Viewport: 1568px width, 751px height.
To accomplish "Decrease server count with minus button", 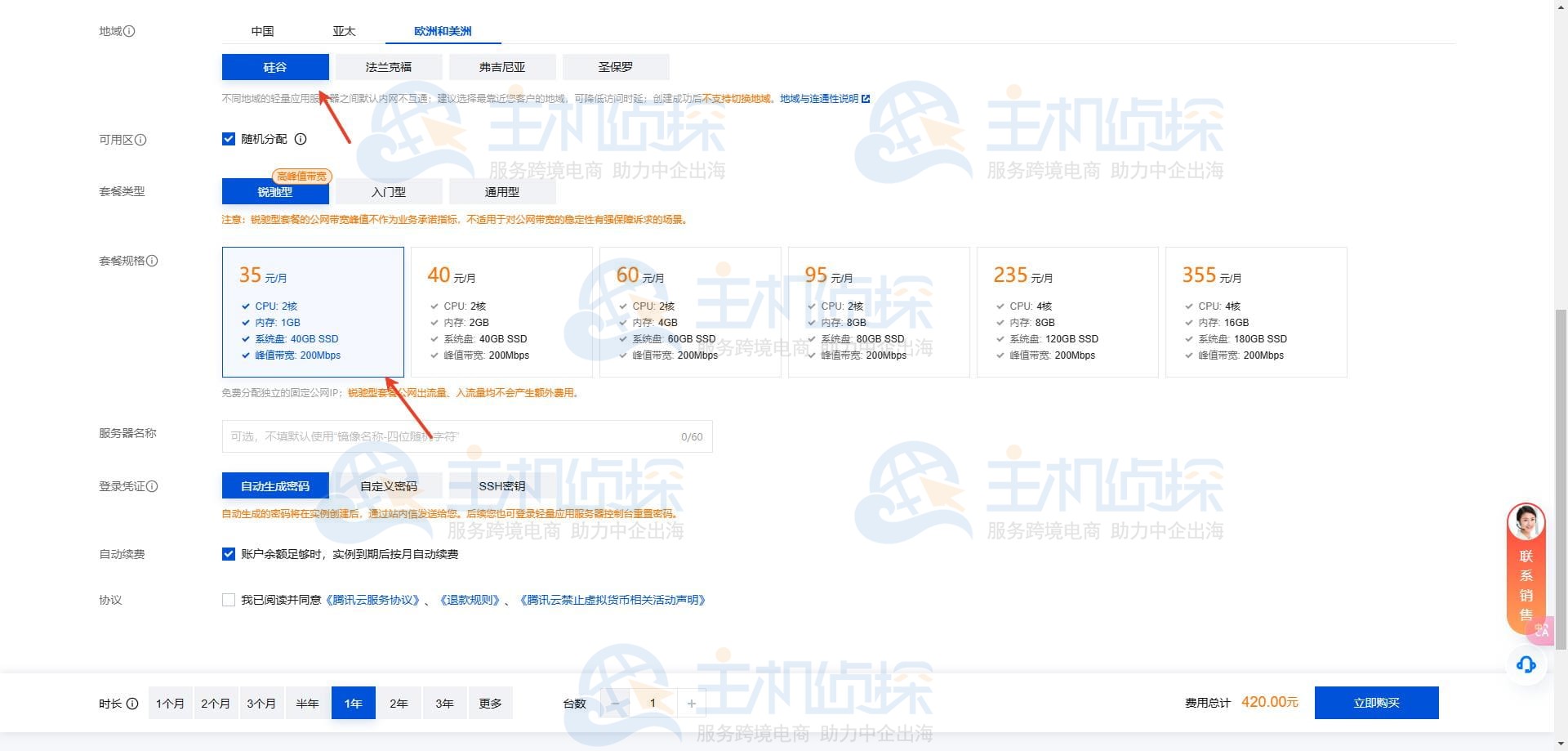I will [x=616, y=704].
